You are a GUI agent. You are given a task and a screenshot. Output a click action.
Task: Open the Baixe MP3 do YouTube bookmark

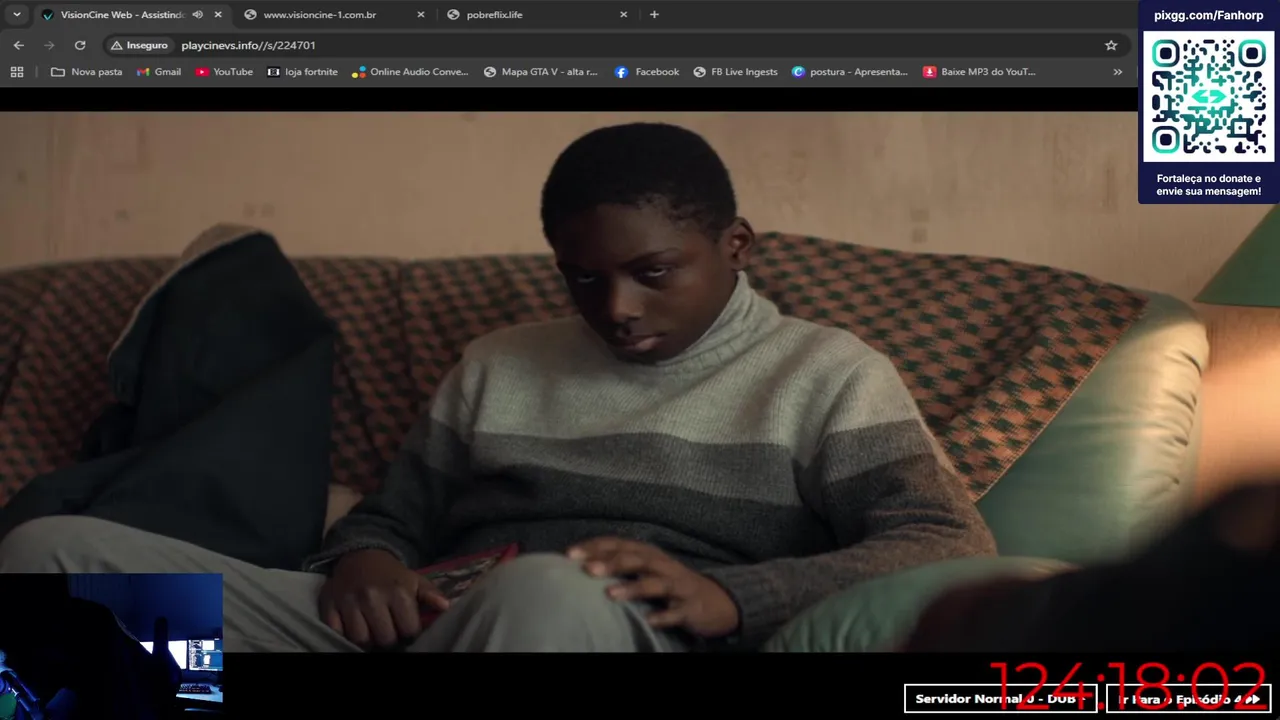(979, 72)
